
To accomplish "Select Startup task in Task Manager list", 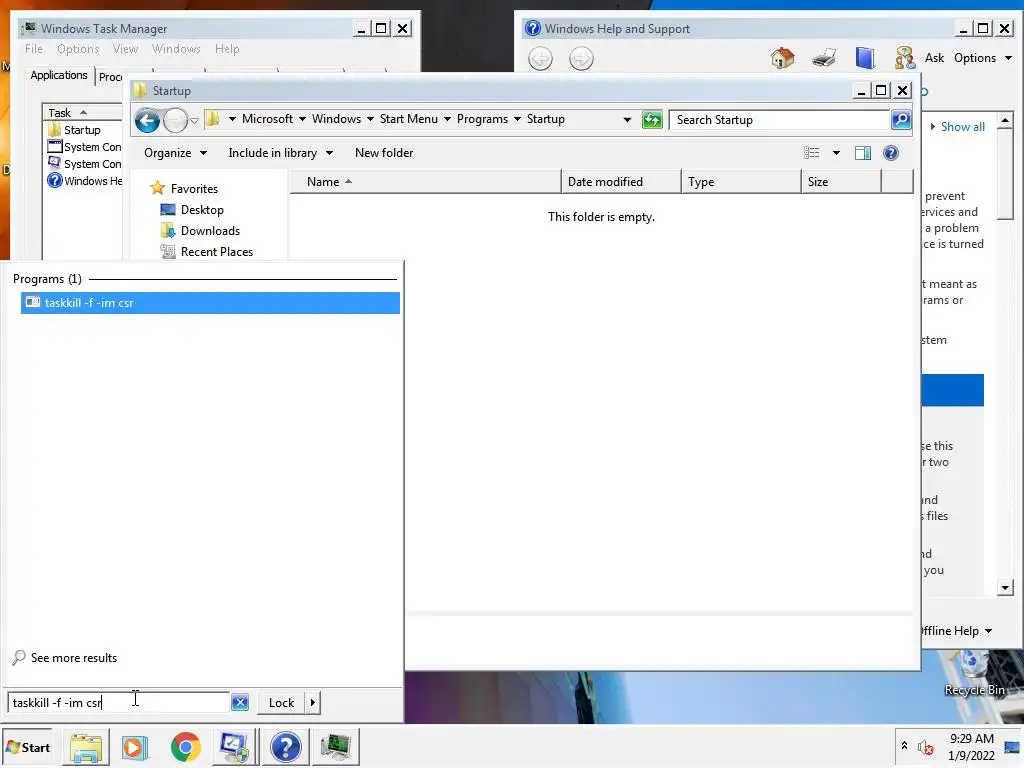I will (82, 130).
